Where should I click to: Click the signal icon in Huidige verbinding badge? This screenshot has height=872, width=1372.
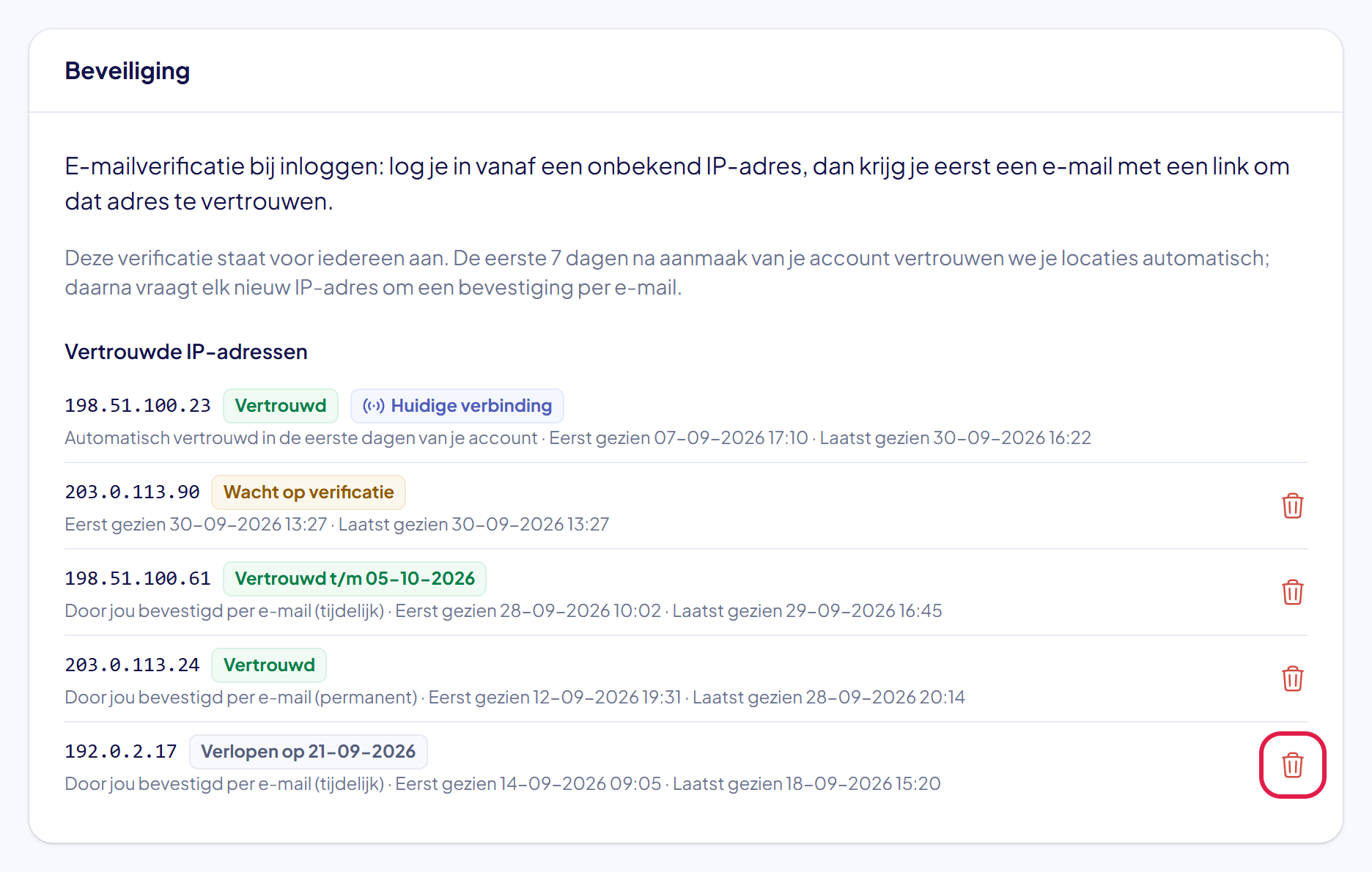(x=374, y=406)
